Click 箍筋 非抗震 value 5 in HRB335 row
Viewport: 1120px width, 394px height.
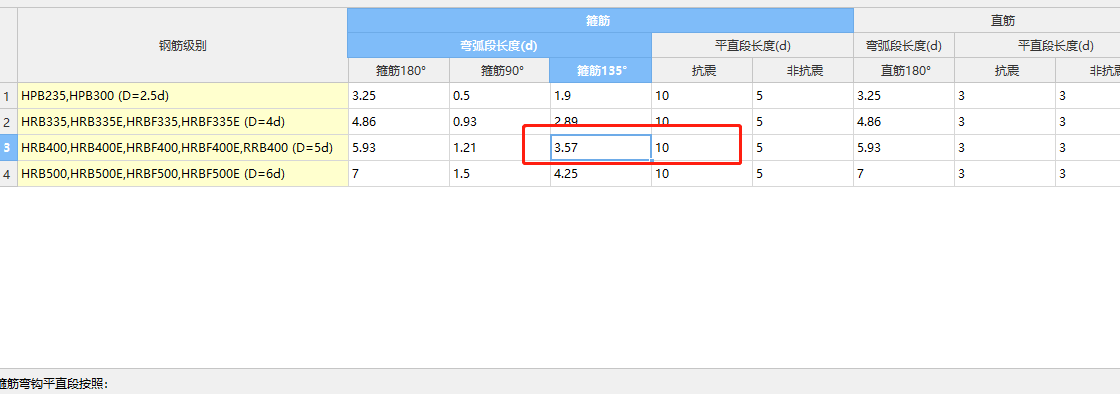(803, 122)
